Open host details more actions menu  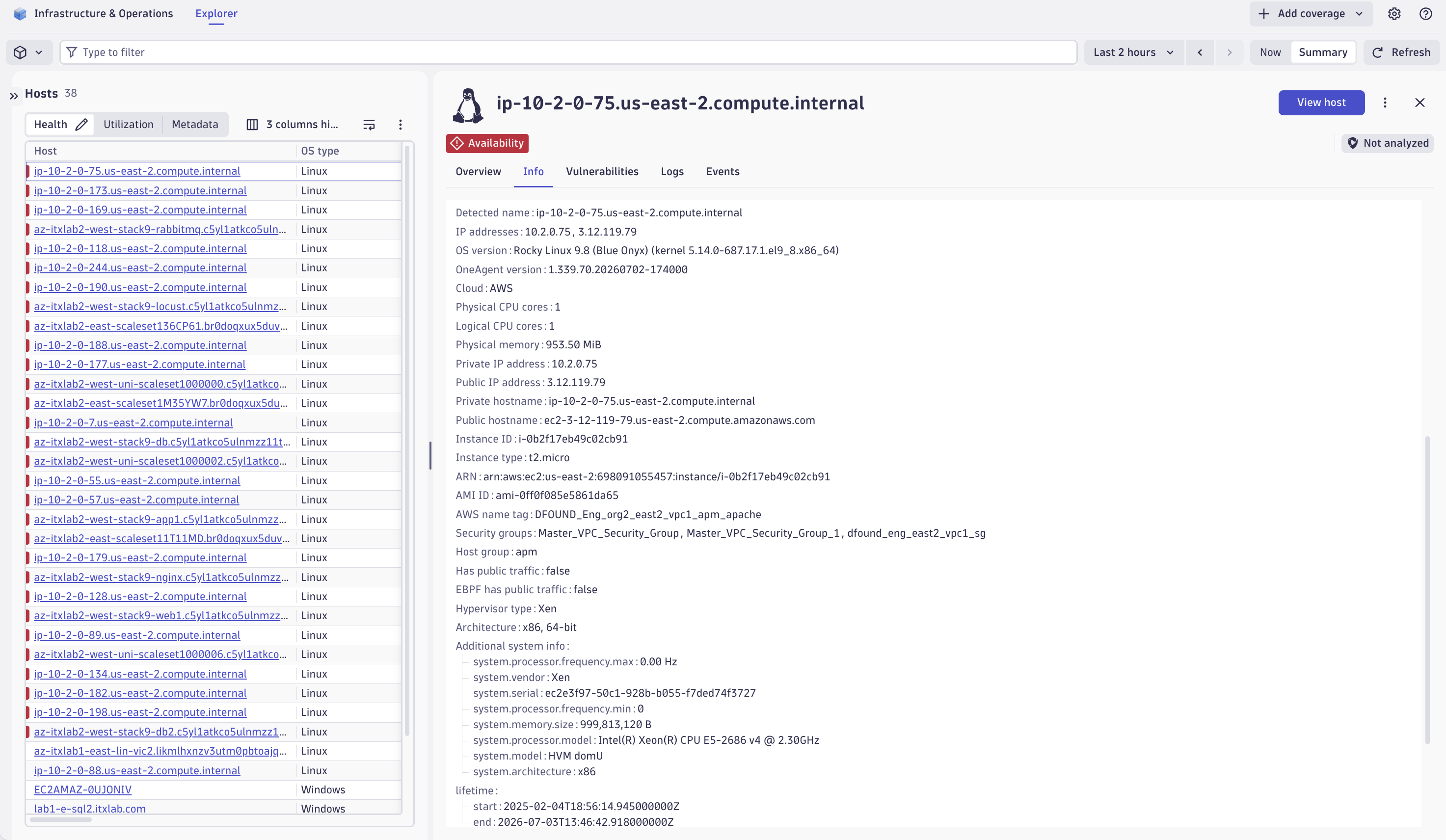click(1385, 103)
